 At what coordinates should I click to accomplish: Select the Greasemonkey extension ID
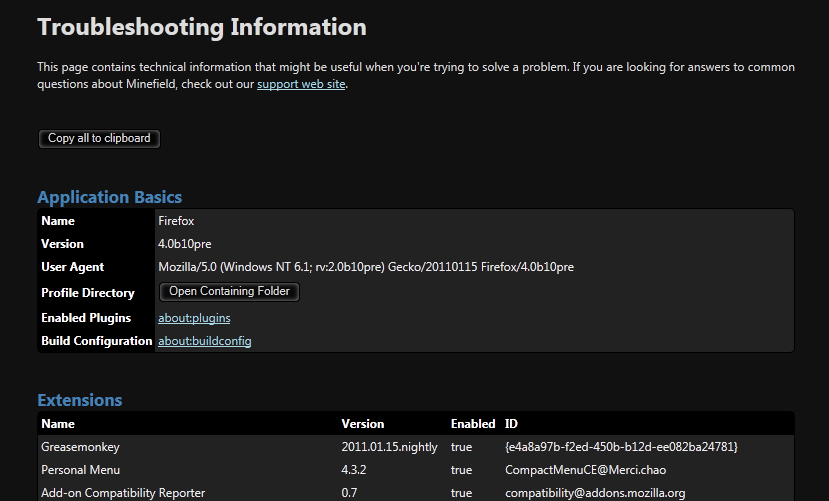(x=621, y=447)
